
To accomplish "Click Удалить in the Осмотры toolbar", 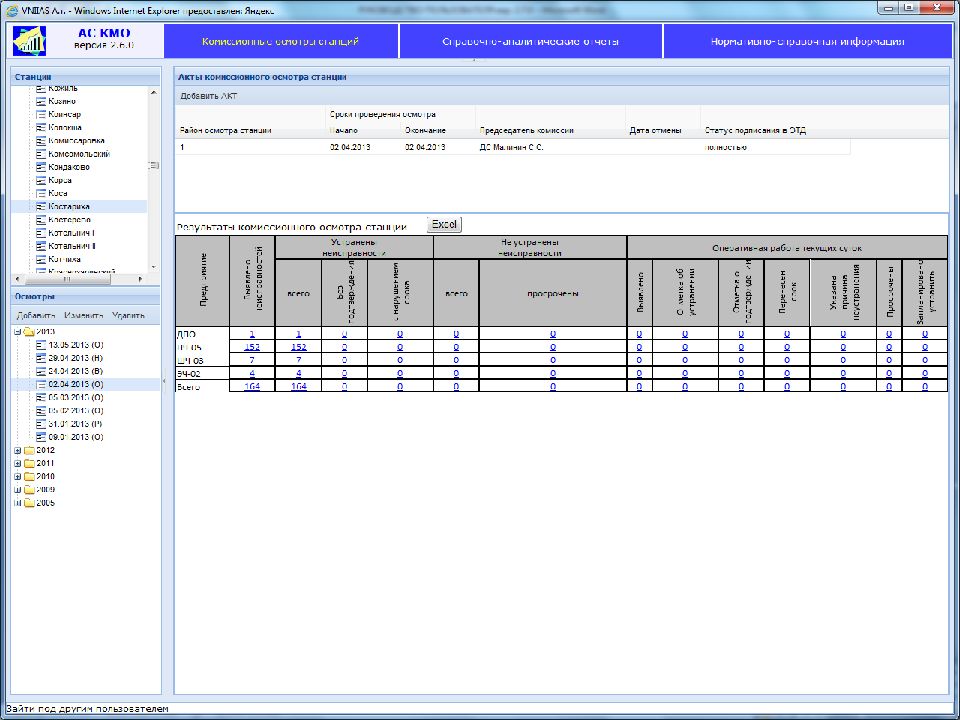I will point(129,316).
